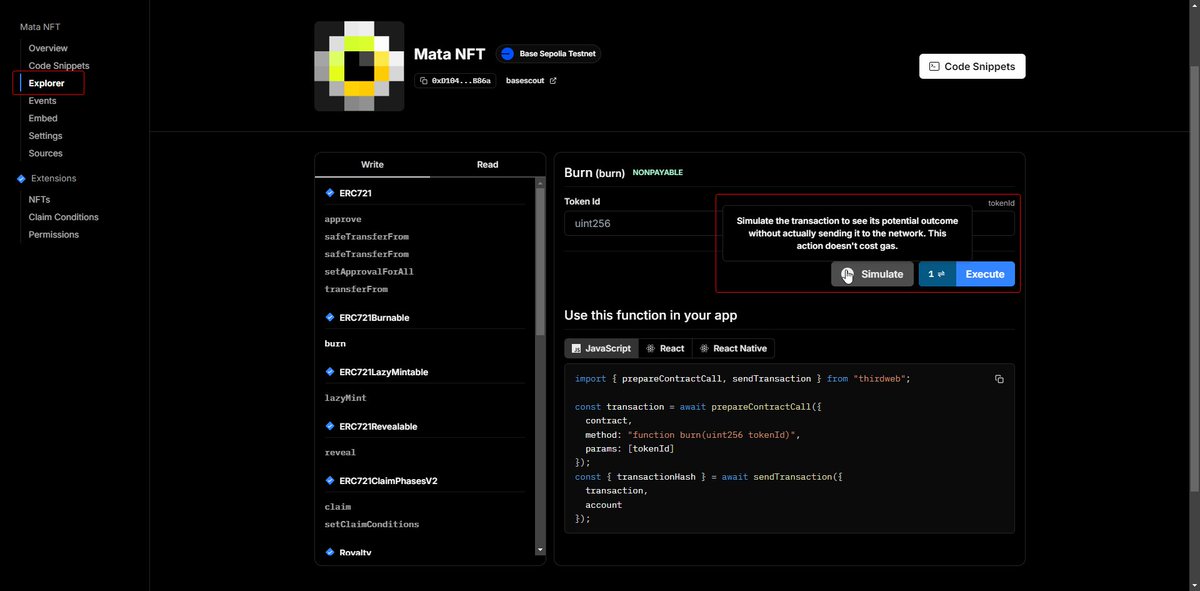Viewport: 1200px width, 591px height.
Task: Click the ERC721 extension diamond icon
Action: [330, 193]
